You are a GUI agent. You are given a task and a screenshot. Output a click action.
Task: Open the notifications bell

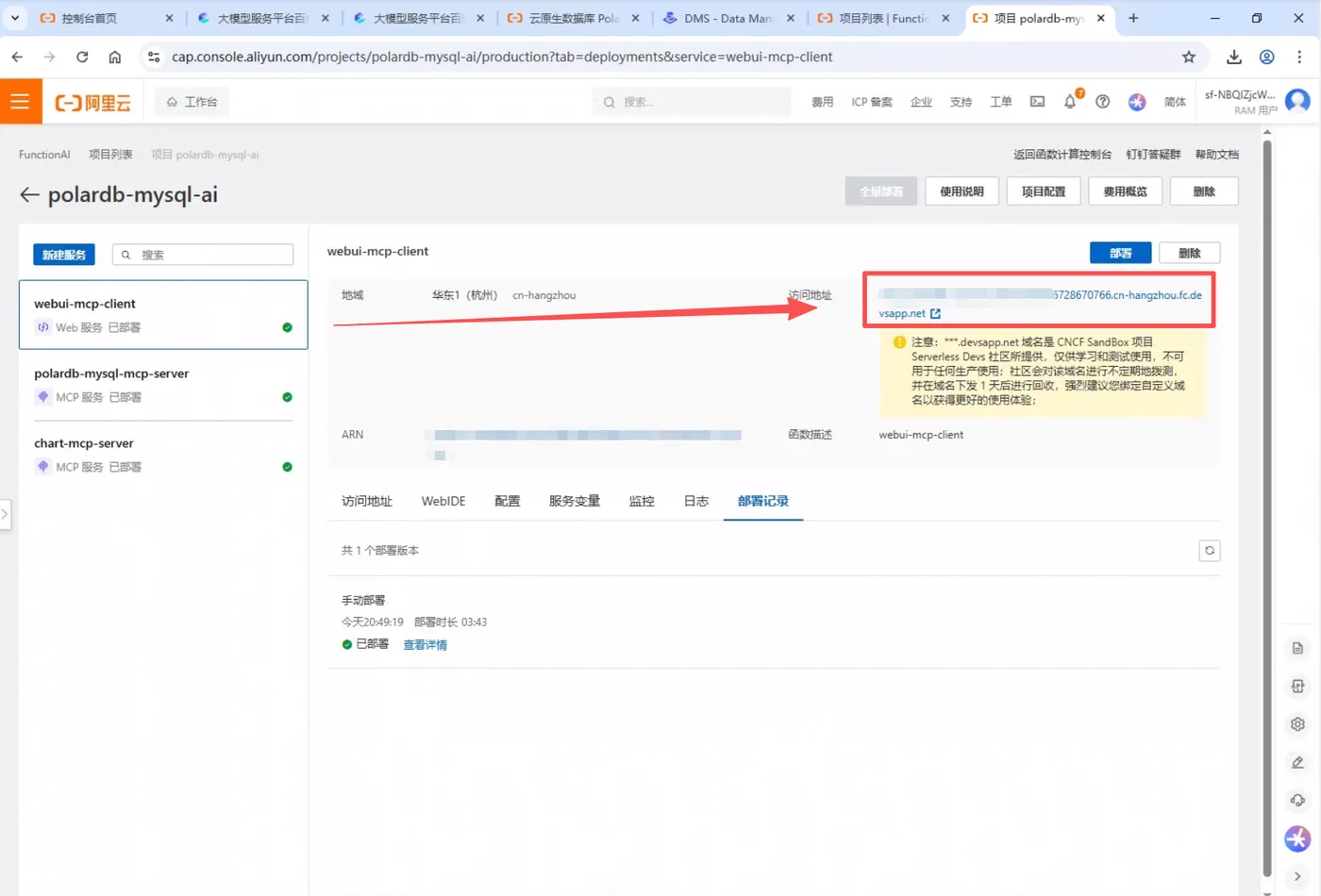(1070, 102)
